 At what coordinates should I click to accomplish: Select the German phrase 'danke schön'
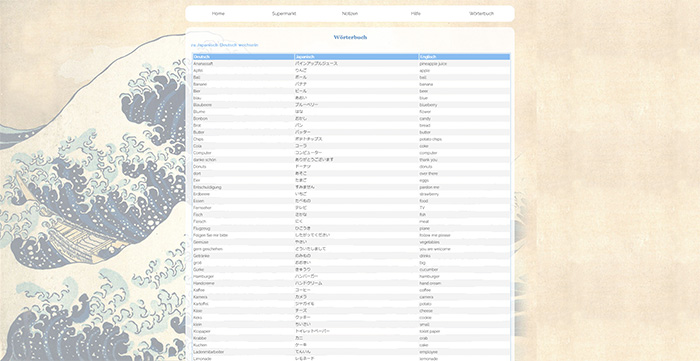204,160
